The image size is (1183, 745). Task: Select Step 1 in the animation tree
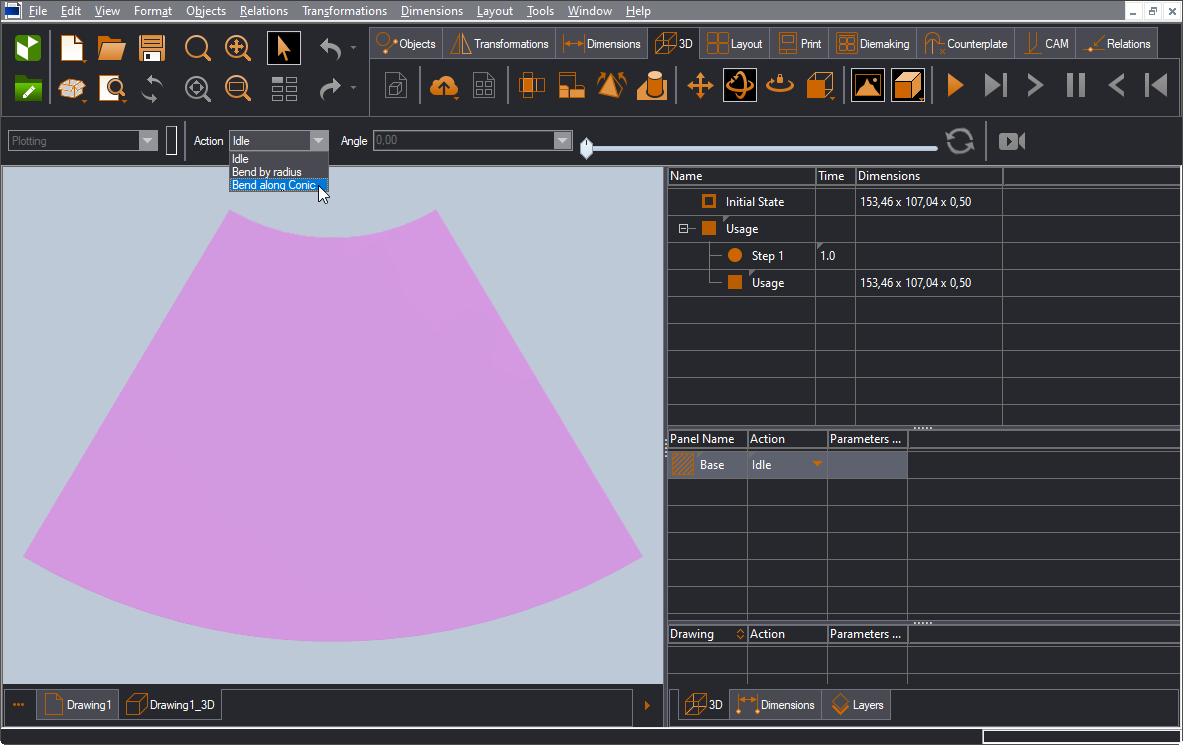coord(767,256)
